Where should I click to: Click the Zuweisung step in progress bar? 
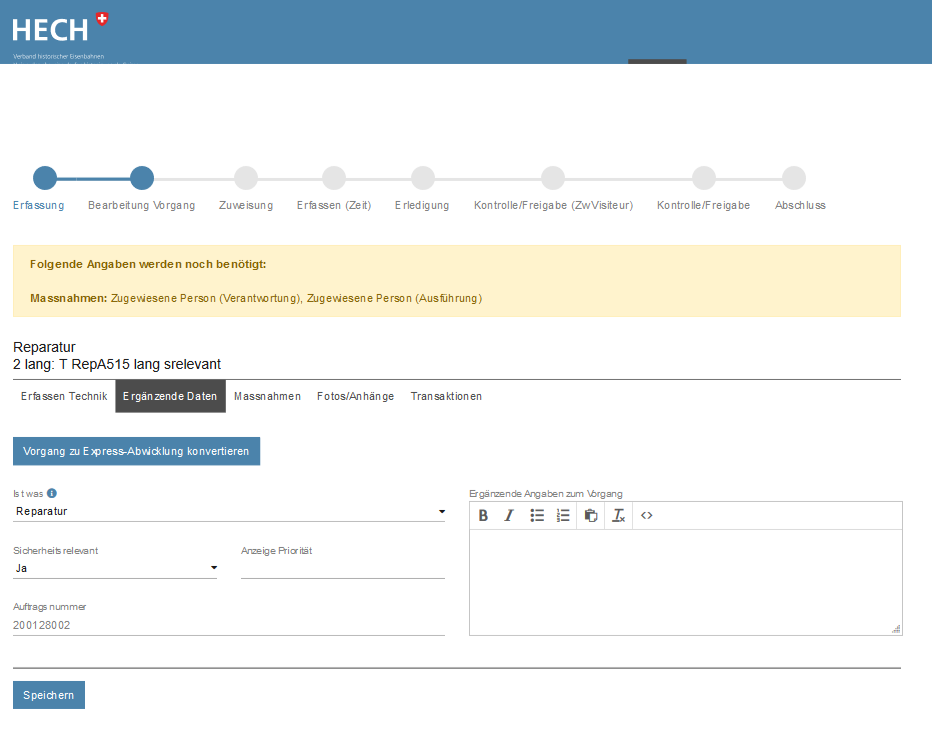pos(246,178)
